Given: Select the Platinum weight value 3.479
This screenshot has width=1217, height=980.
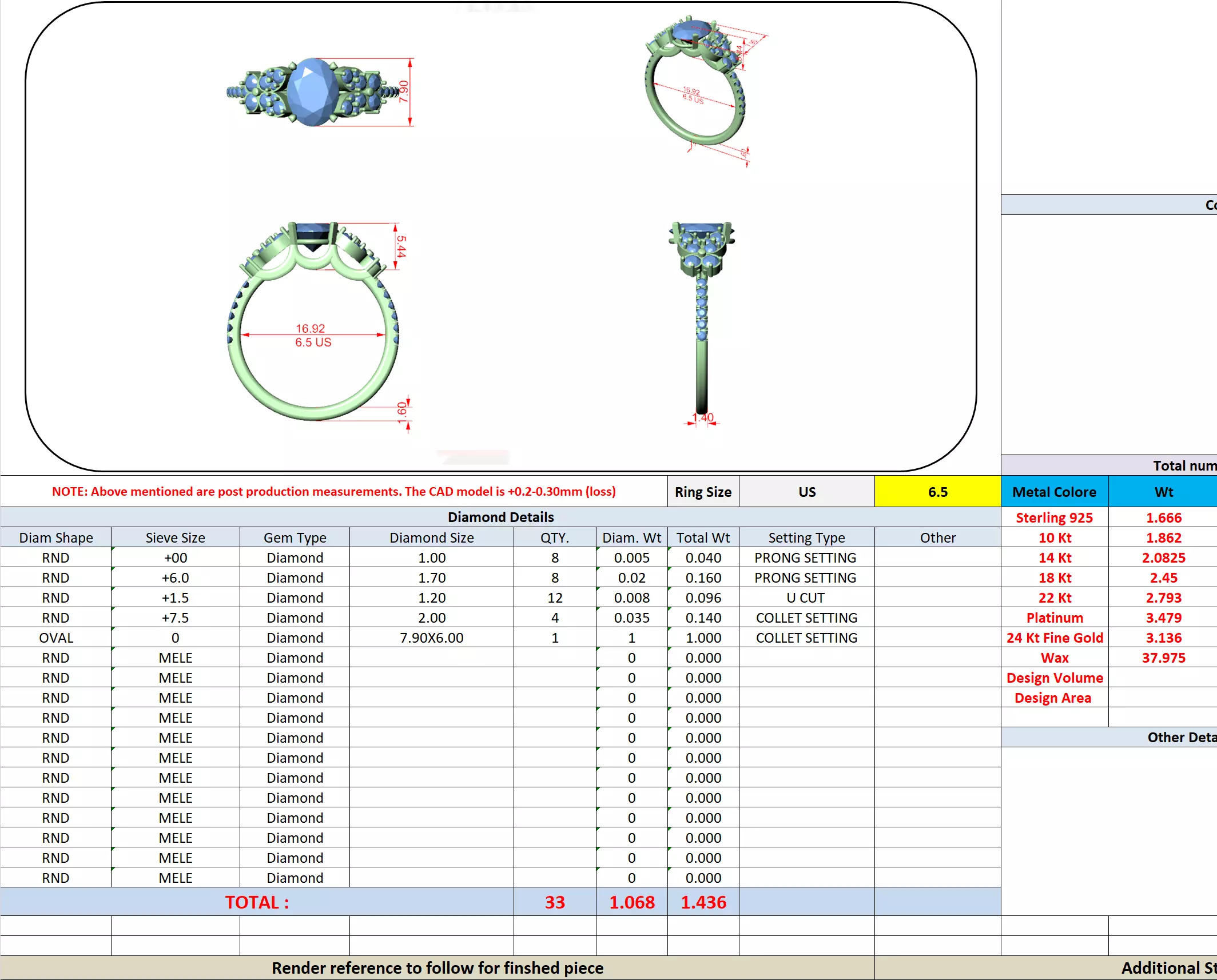Looking at the screenshot, I should [1163, 618].
